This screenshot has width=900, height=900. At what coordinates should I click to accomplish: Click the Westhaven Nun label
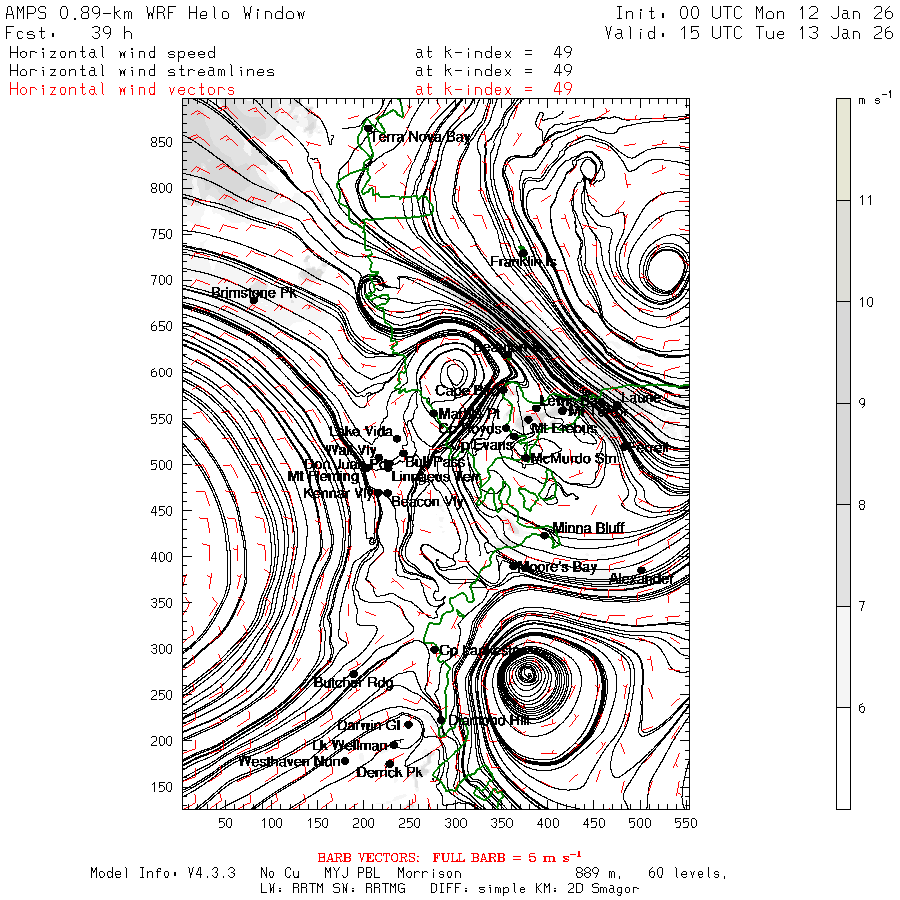(x=289, y=761)
